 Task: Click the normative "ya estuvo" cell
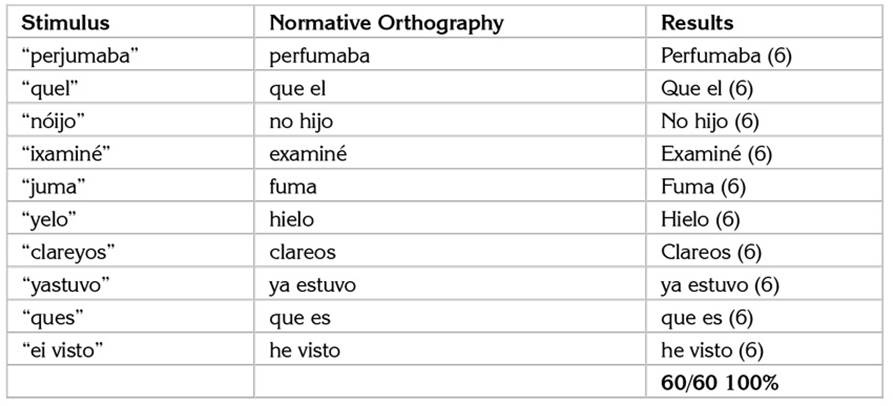(312, 285)
